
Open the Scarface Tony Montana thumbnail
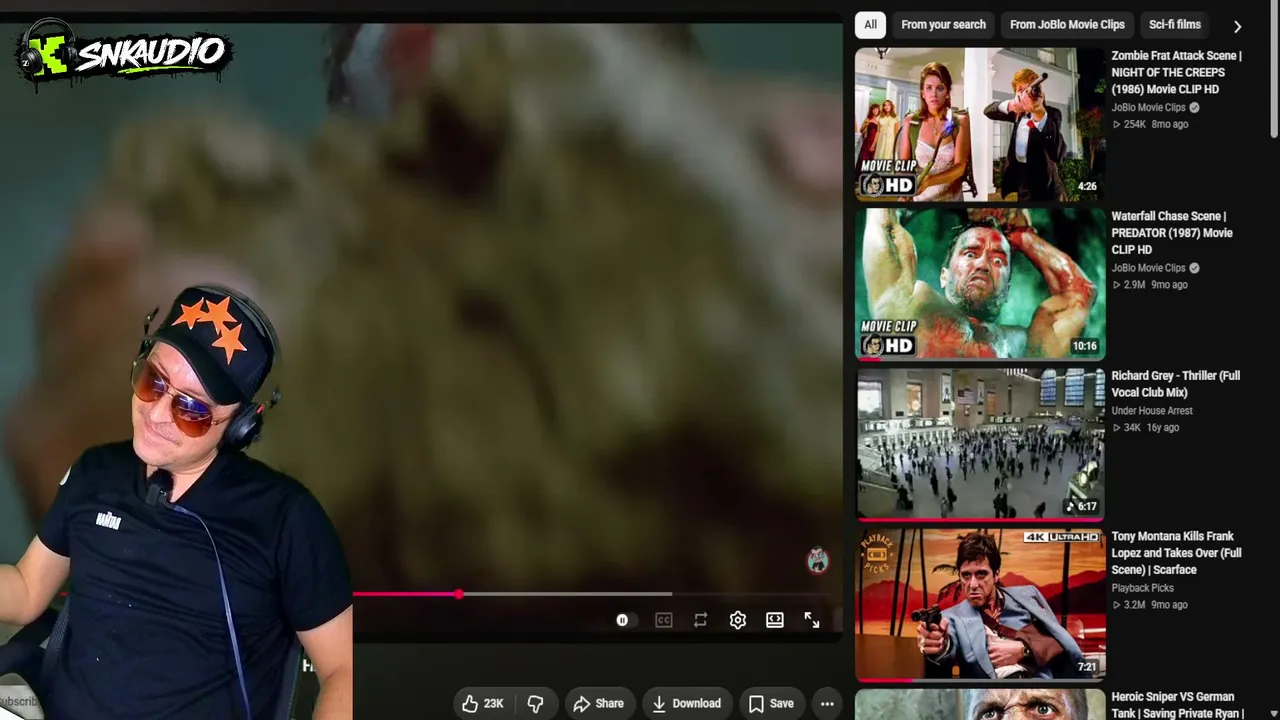click(x=980, y=604)
